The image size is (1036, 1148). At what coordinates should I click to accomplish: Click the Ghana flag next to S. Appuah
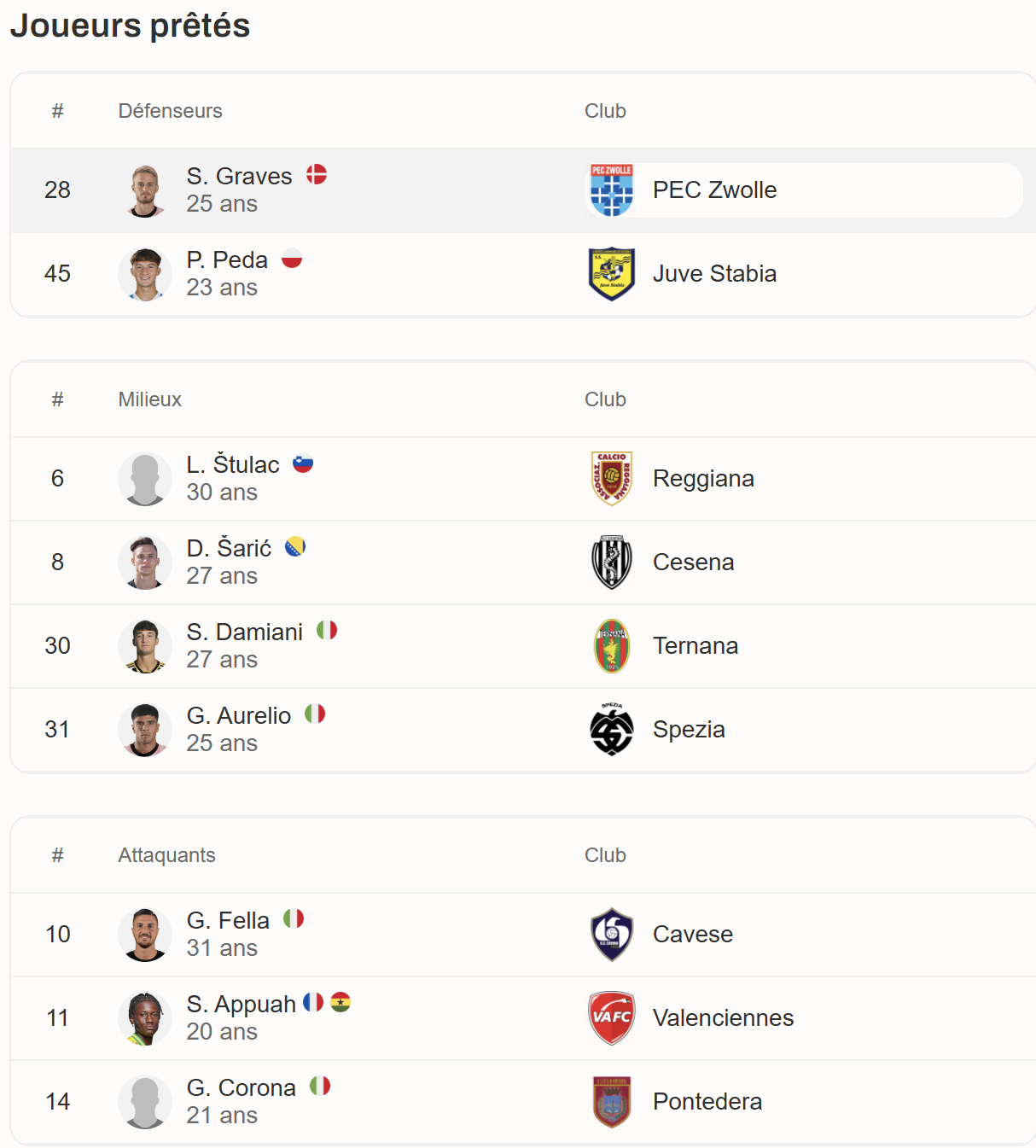340,1002
